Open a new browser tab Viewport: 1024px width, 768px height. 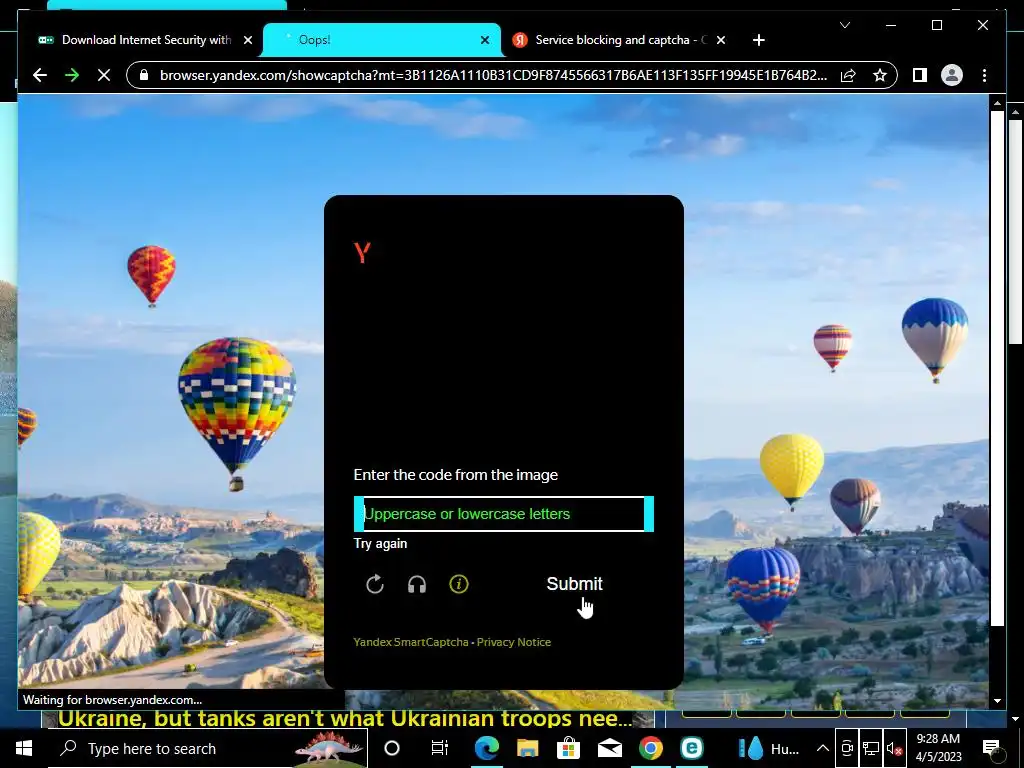point(758,40)
